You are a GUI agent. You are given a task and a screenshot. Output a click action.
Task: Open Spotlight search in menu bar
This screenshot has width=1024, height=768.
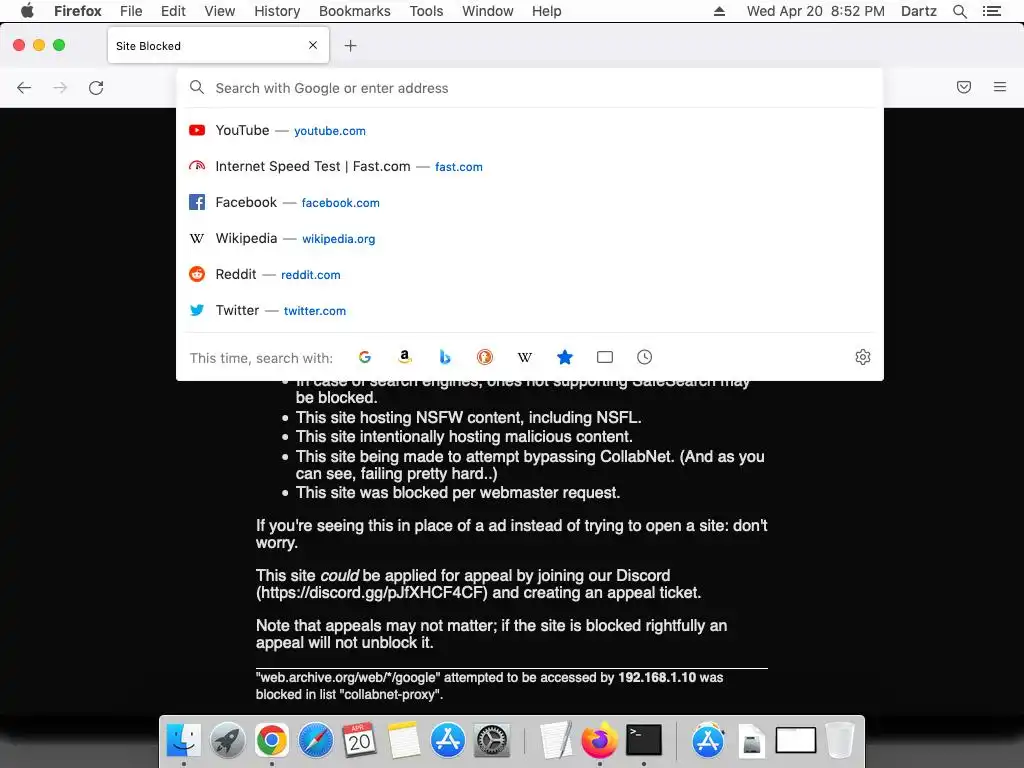point(960,11)
